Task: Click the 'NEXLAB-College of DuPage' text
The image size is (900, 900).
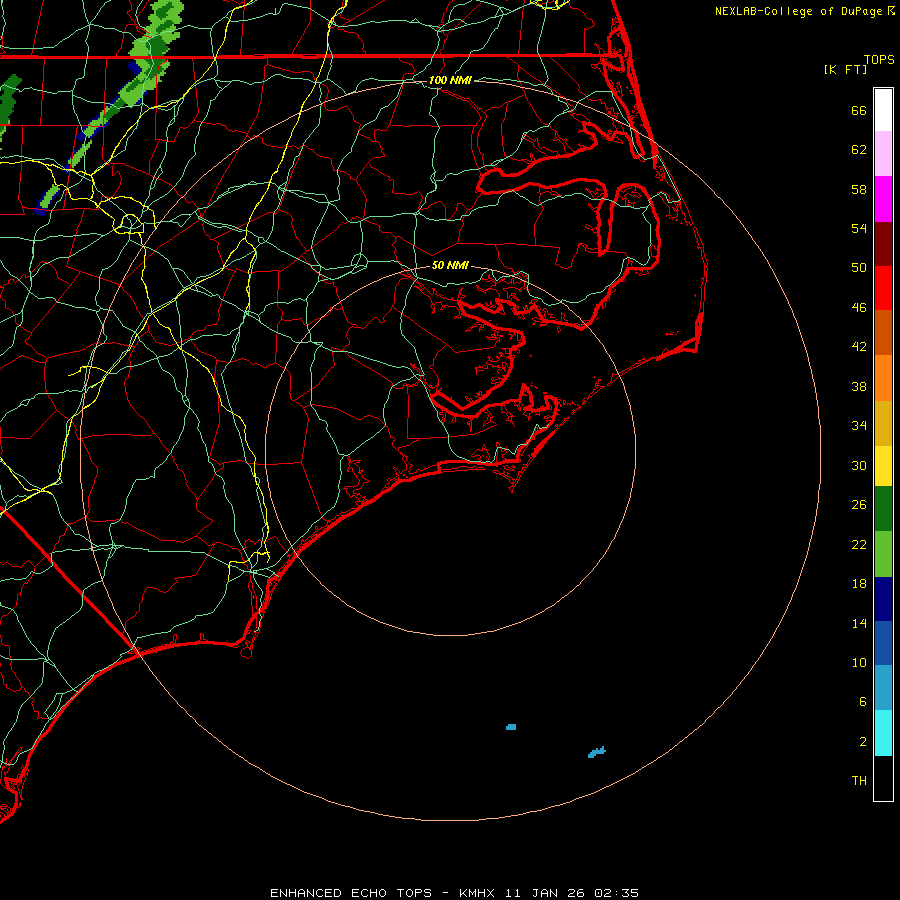Action: point(798,11)
